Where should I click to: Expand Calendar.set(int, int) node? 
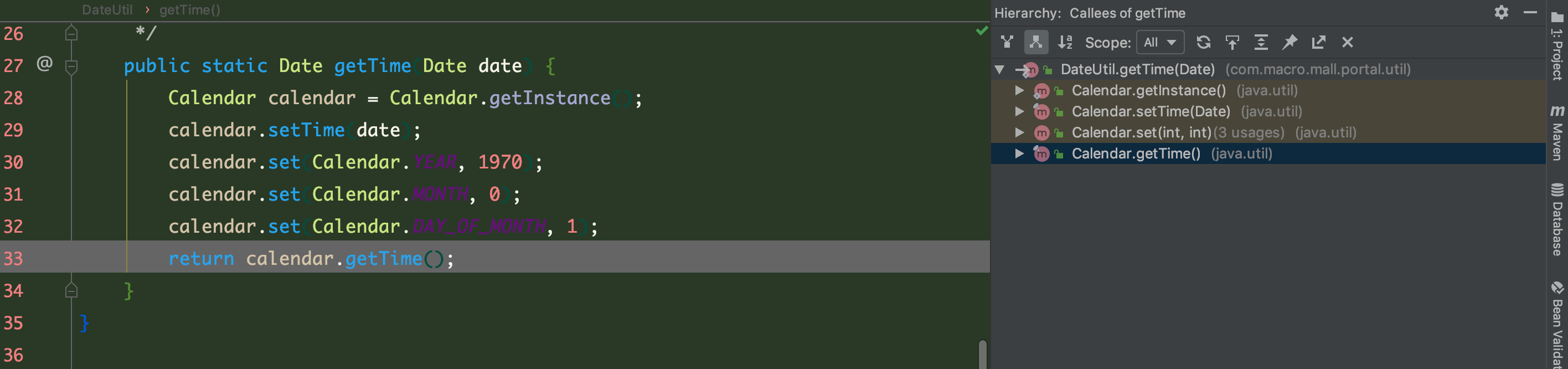[1019, 132]
